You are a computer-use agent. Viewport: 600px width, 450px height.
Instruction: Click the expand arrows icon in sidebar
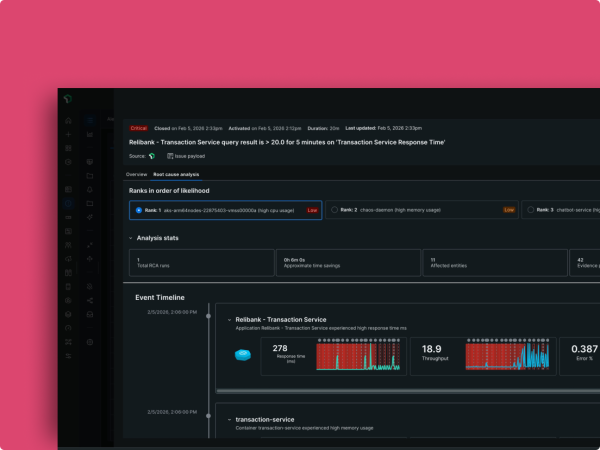(89, 244)
